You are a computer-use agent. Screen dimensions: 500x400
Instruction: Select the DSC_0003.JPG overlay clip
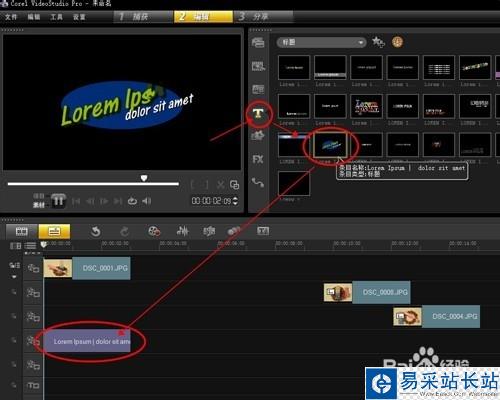click(x=367, y=292)
